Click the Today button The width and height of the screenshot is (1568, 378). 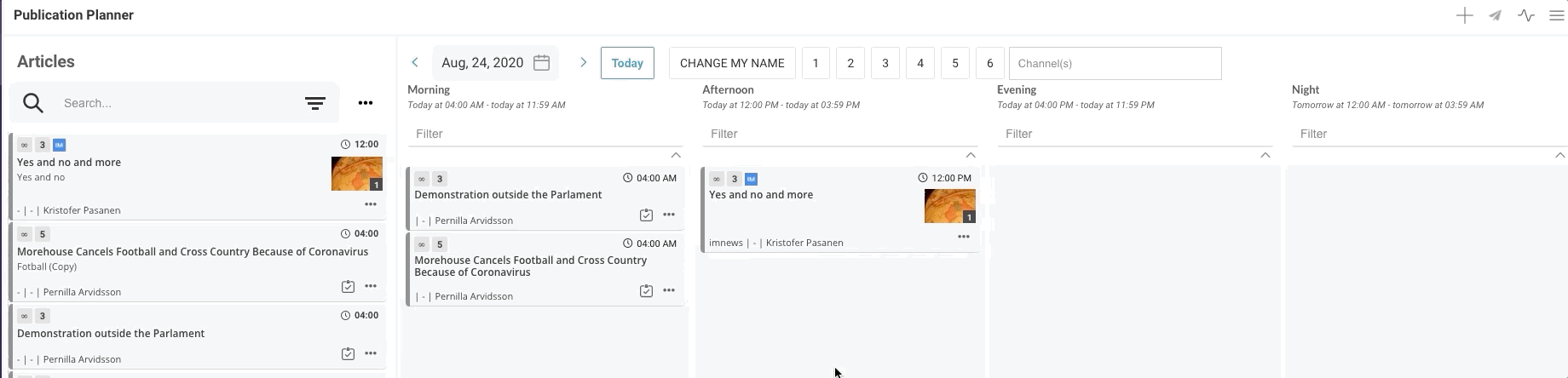(627, 63)
